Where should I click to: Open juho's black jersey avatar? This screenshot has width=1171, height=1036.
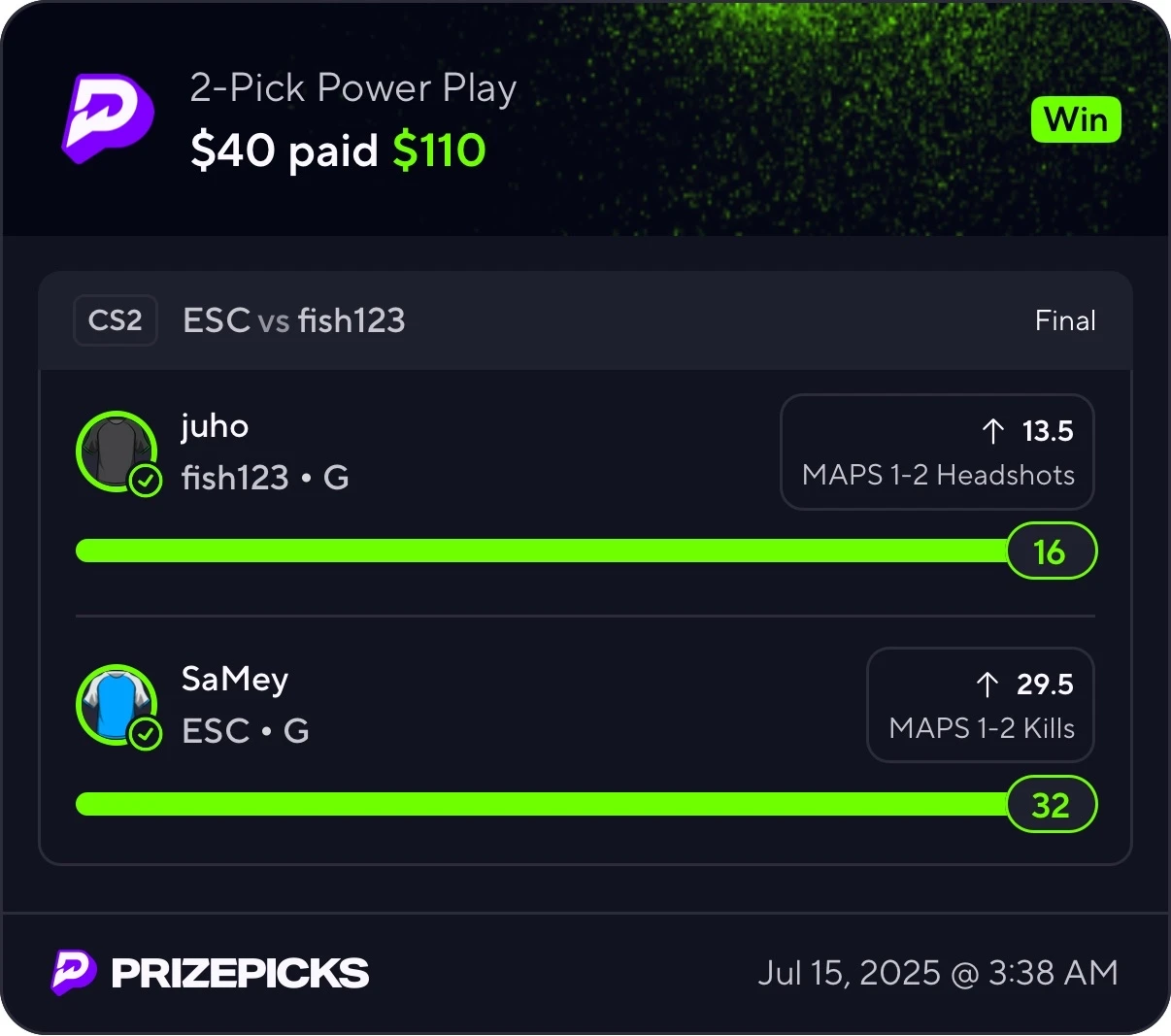pos(117,451)
